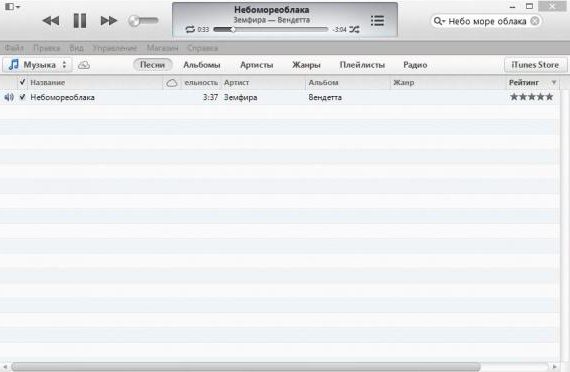570x372 pixels.
Task: Open the search magnifier options dropdown
Action: pyautogui.click(x=439, y=21)
